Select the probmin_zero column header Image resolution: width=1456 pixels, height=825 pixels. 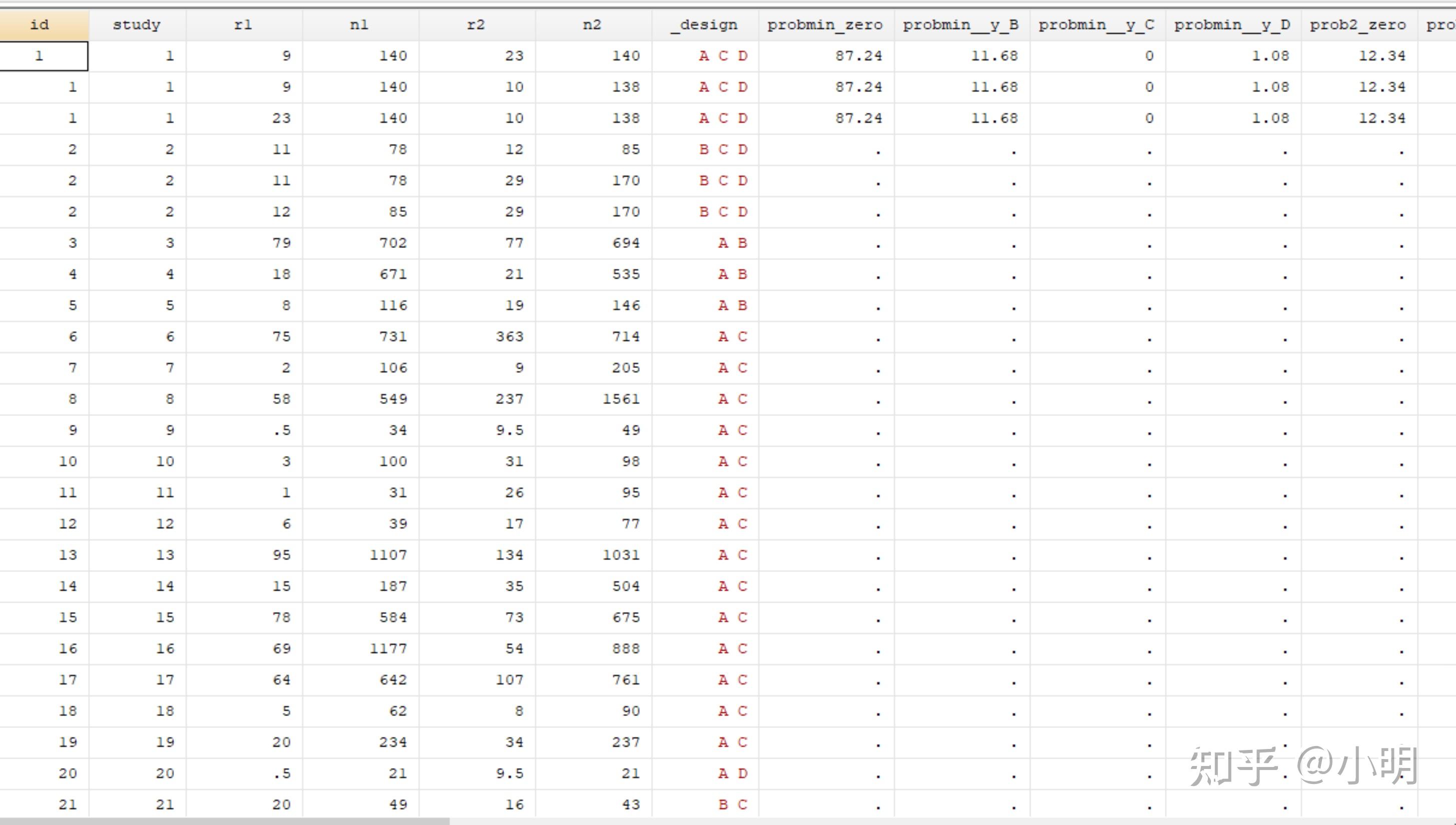[825, 25]
